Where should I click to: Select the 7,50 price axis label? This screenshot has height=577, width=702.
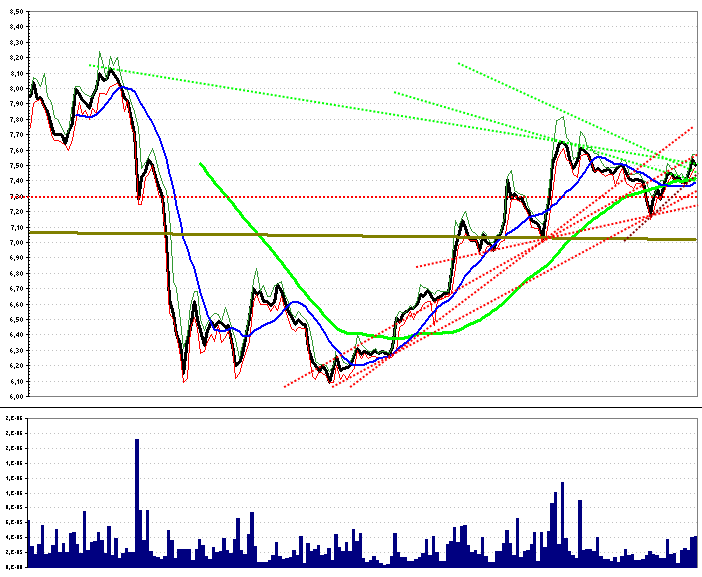point(16,166)
